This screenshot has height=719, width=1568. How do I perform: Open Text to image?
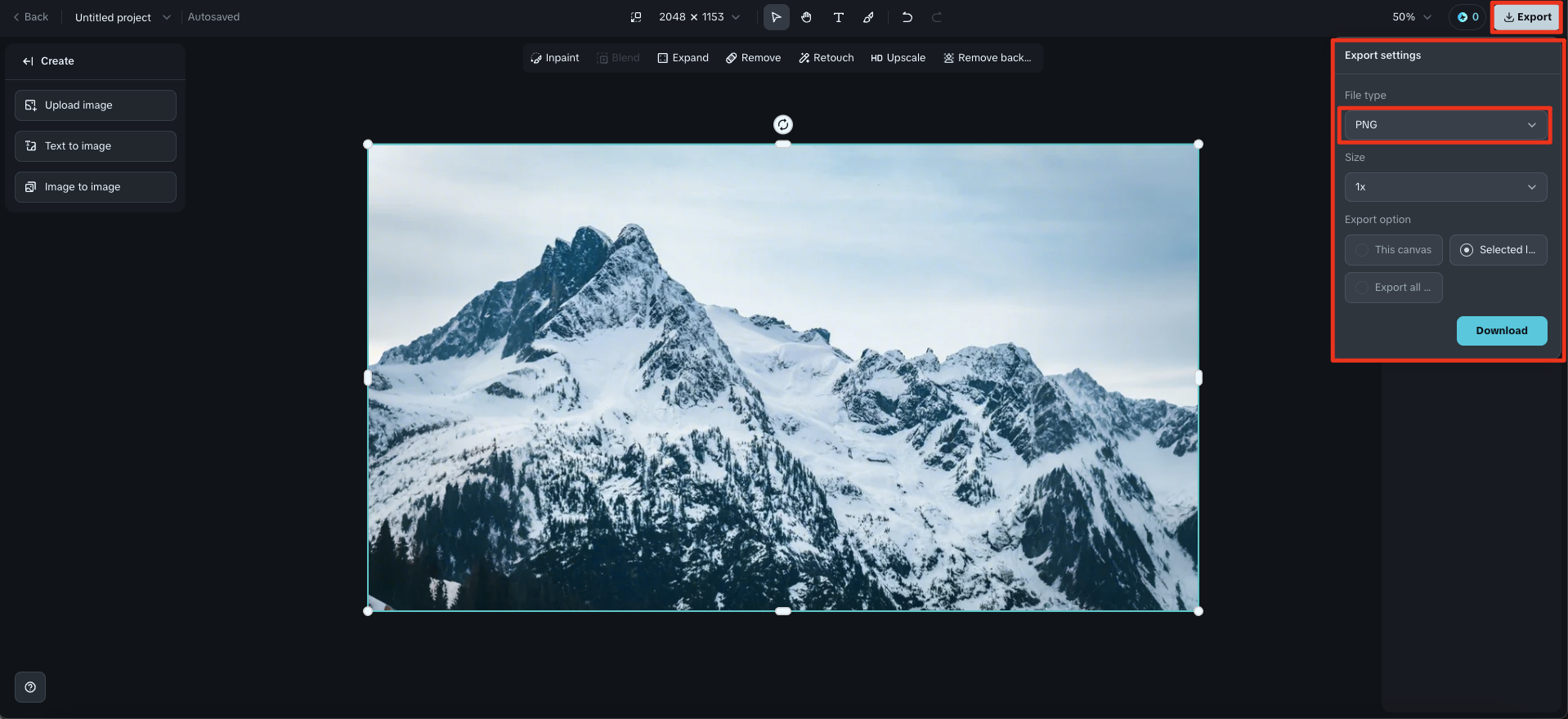[96, 146]
